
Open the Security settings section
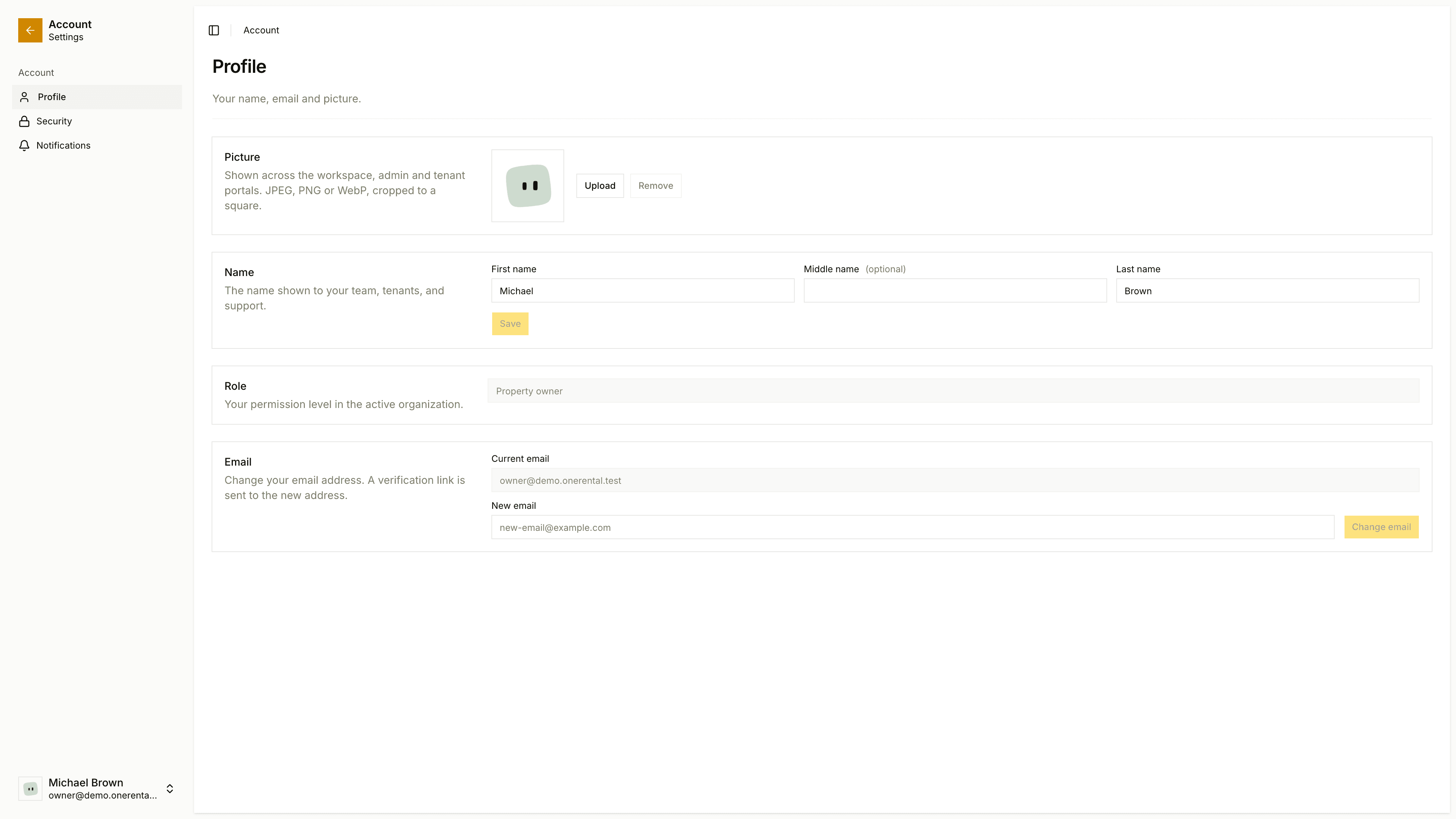(x=97, y=121)
